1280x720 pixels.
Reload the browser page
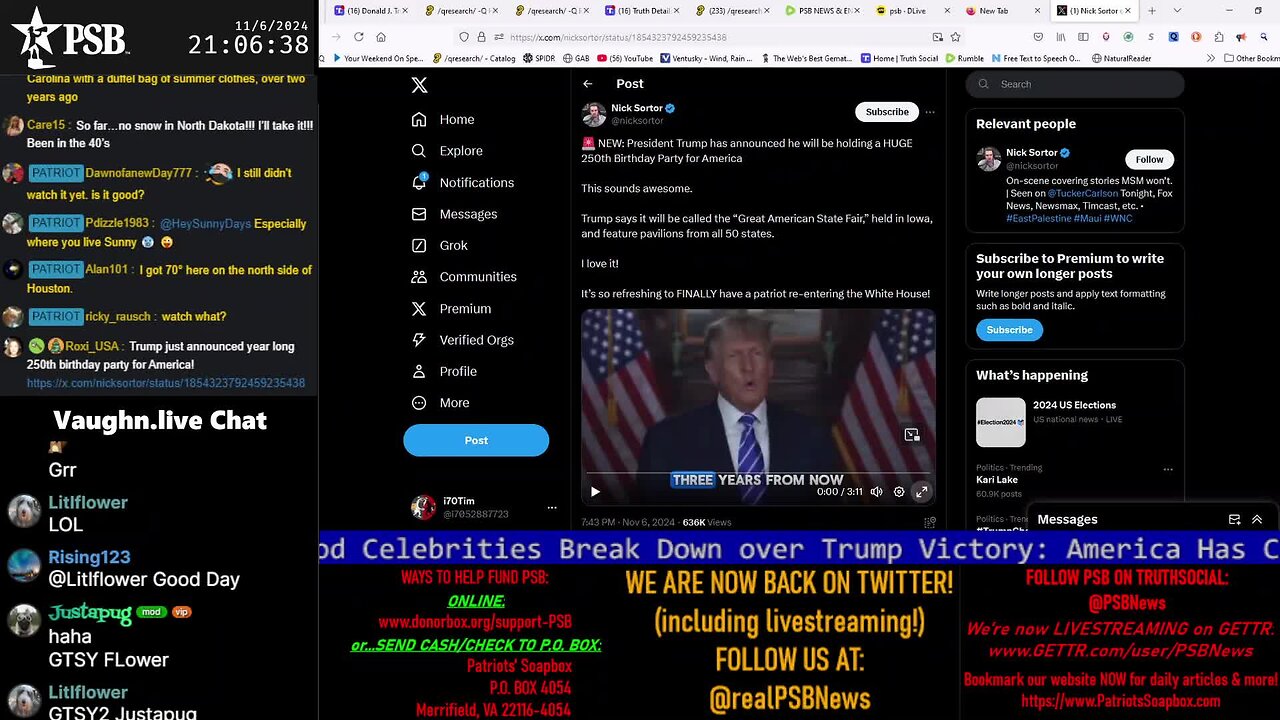[359, 37]
